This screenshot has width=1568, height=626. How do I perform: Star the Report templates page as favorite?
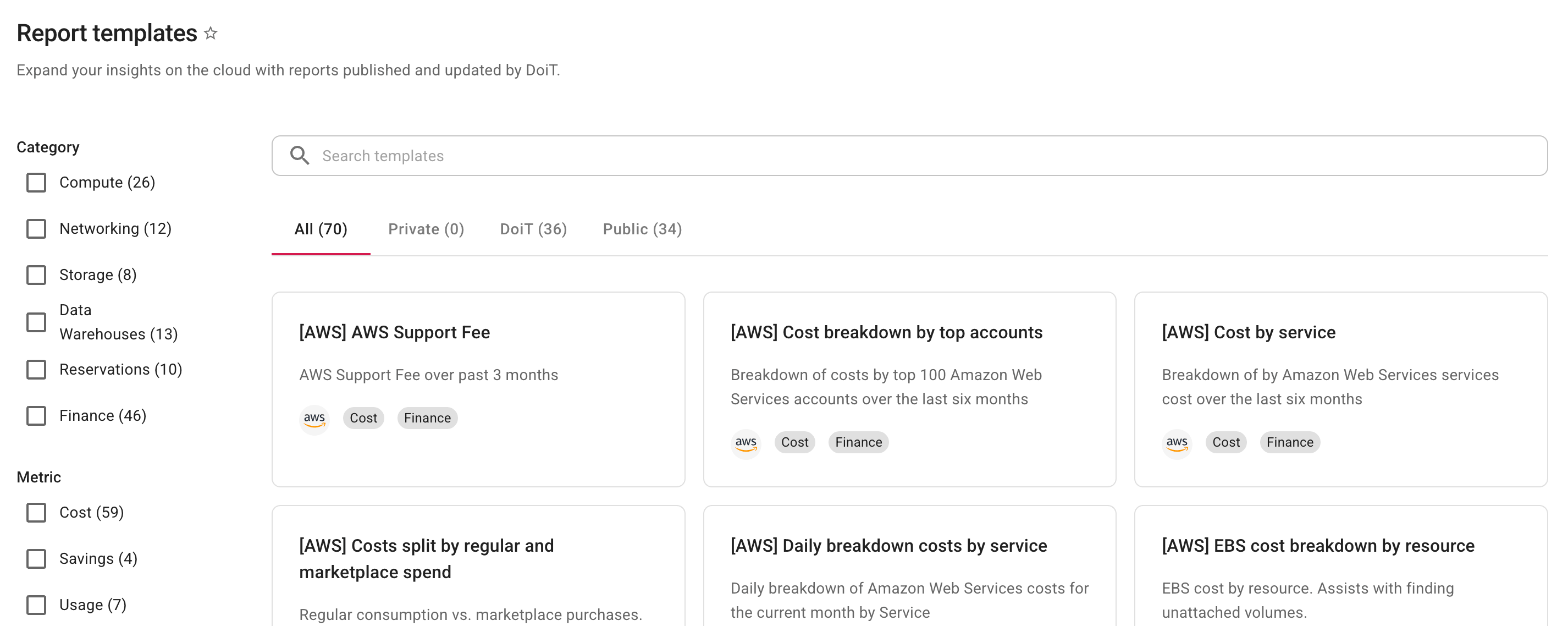[211, 33]
